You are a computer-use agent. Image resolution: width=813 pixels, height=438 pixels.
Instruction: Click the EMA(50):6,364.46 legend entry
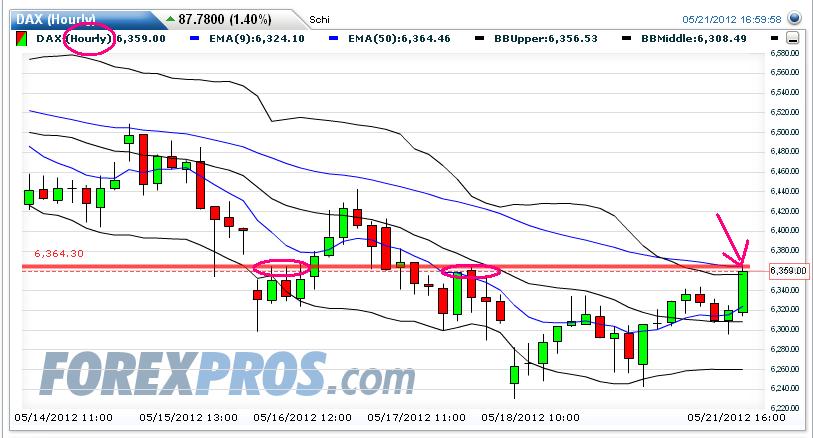tap(399, 38)
